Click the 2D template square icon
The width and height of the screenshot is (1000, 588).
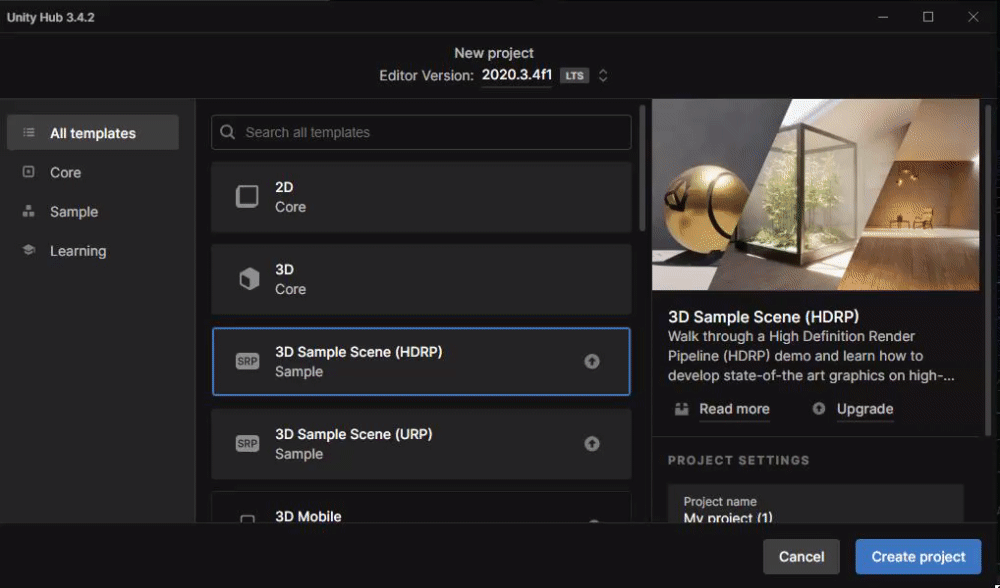[x=247, y=196]
